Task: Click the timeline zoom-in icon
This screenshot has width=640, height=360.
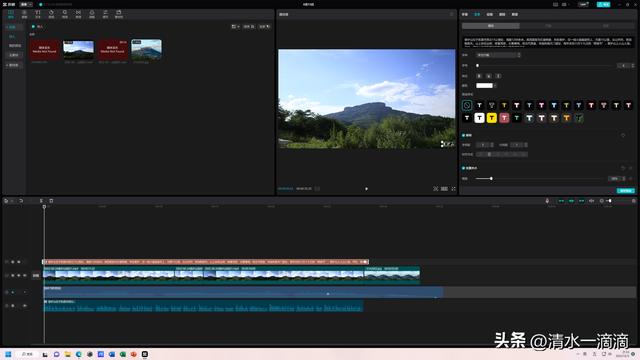Action: click(x=633, y=201)
